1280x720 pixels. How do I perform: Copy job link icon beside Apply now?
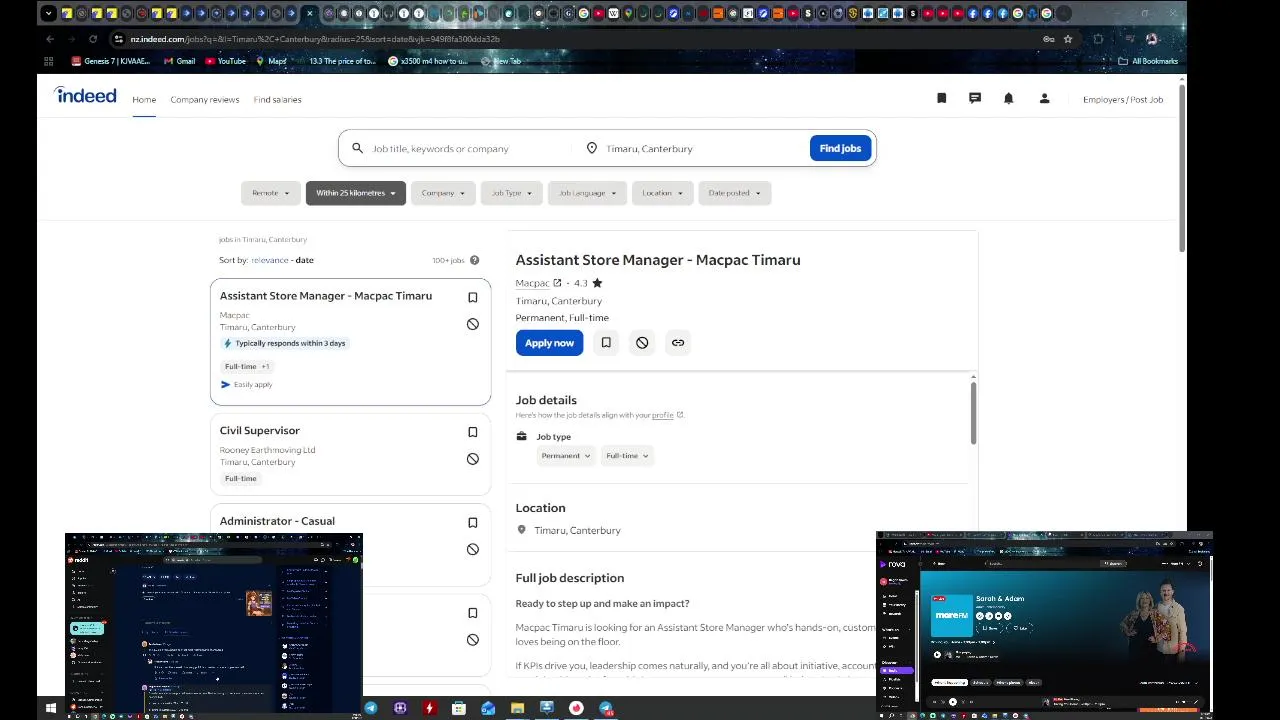[678, 342]
